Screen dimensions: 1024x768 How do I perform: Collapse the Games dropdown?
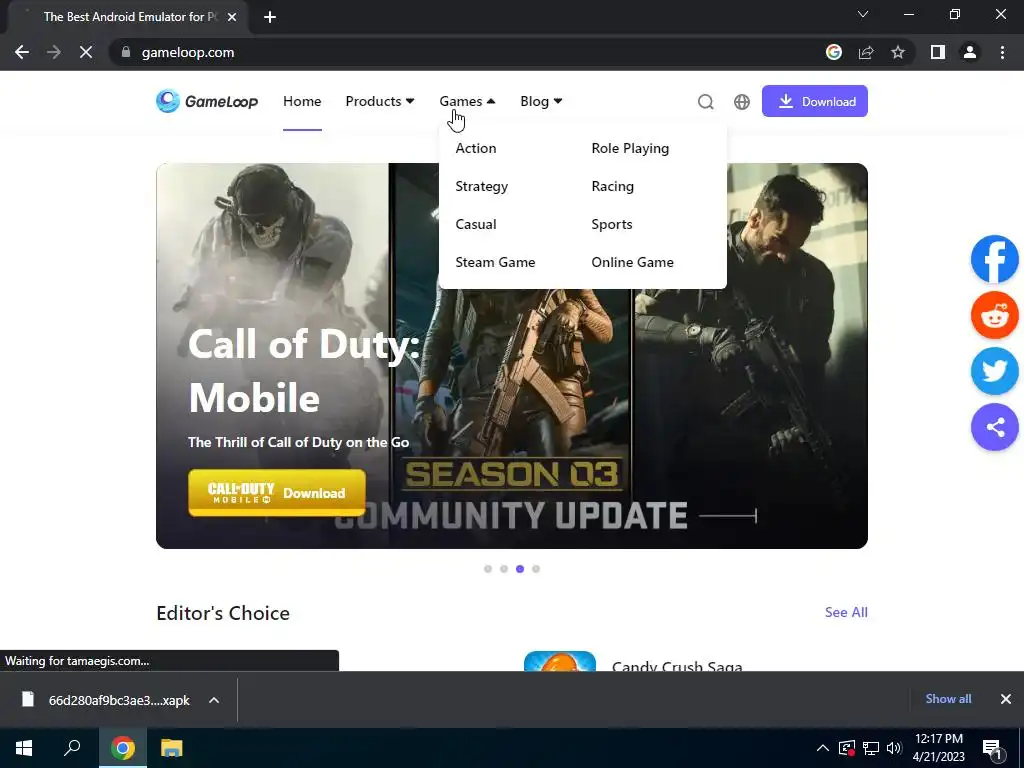468,101
